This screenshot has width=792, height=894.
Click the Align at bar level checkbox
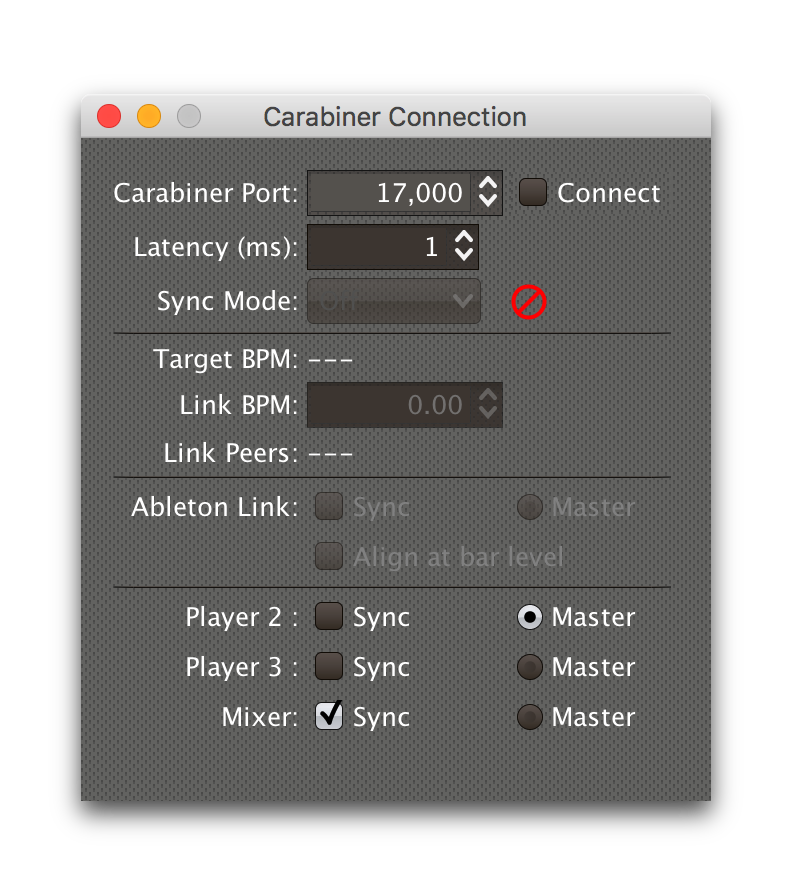[x=328, y=557]
